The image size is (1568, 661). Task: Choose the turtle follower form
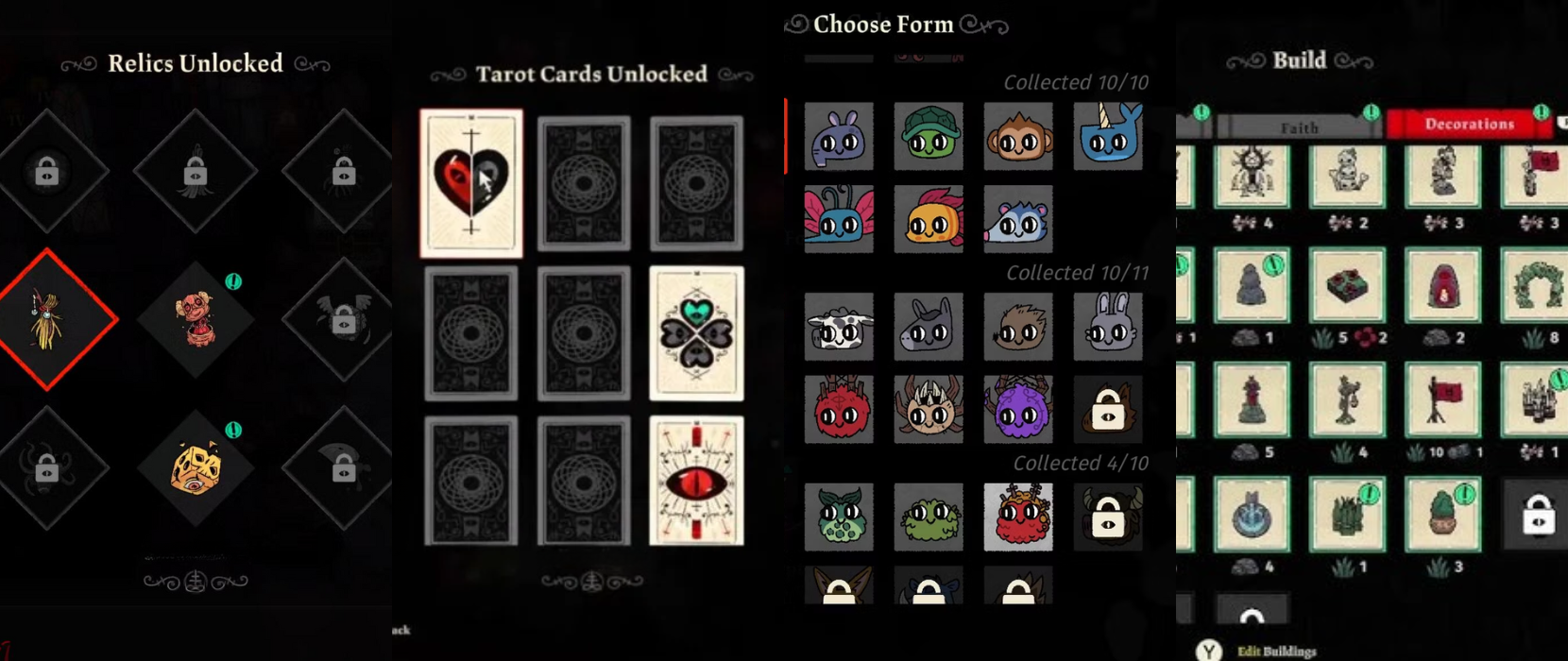coord(929,137)
